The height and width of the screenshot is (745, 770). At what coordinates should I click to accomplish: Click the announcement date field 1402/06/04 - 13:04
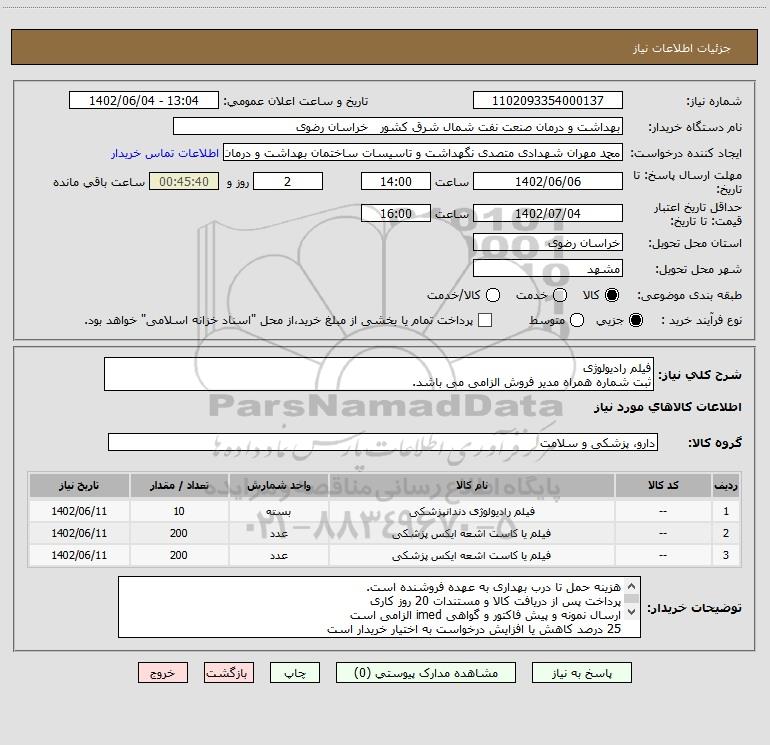pyautogui.click(x=144, y=100)
